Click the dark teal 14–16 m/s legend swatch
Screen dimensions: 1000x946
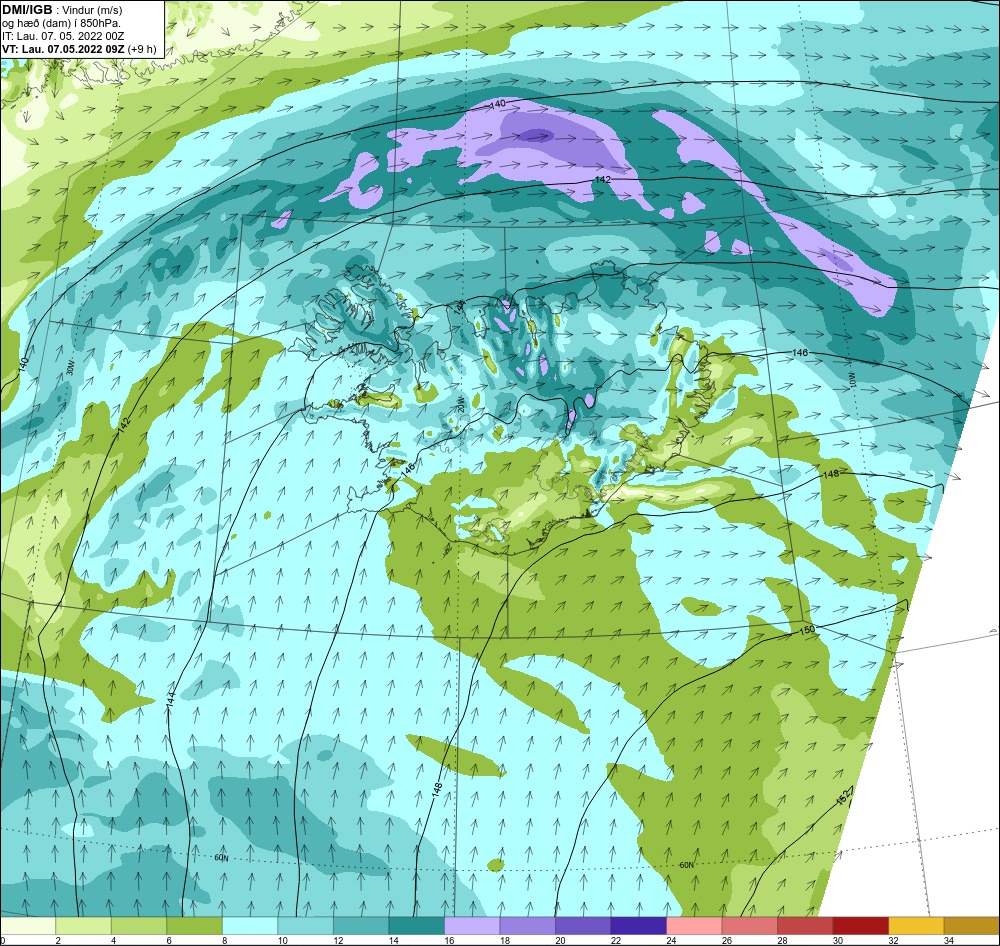pyautogui.click(x=416, y=926)
